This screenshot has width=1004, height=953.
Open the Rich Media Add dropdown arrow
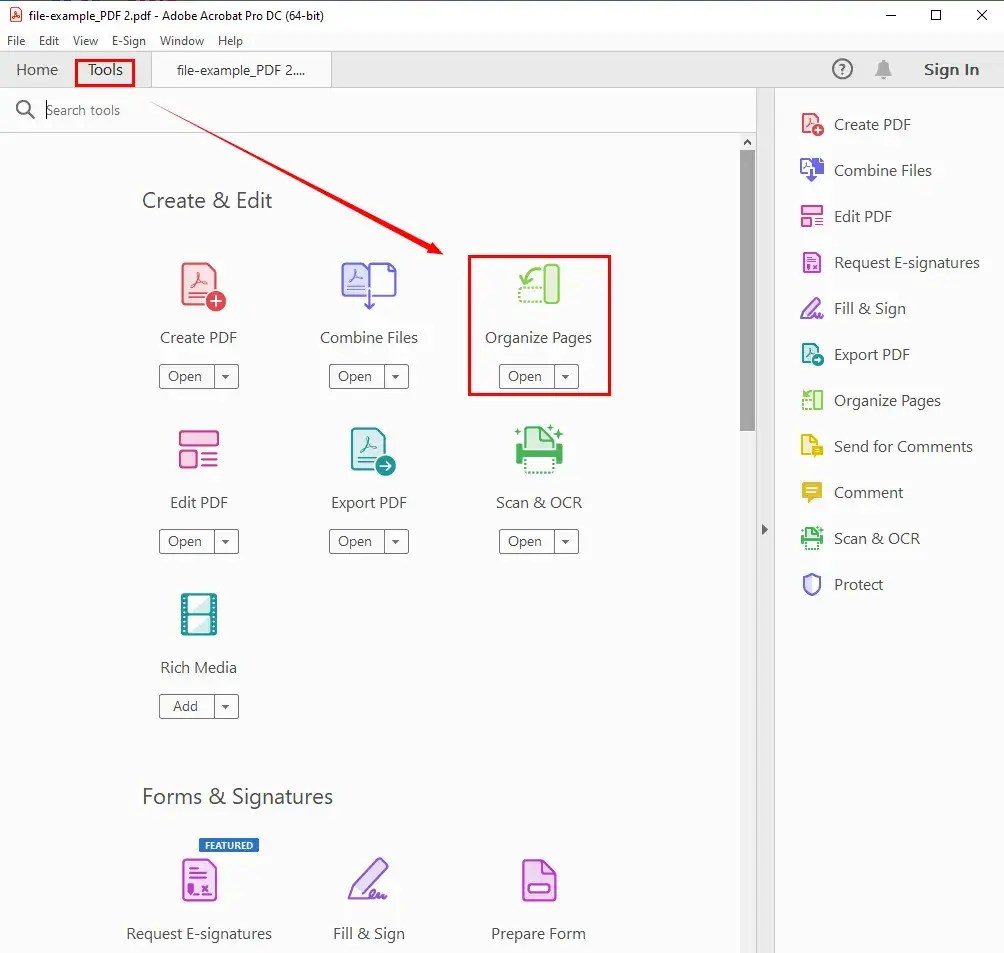tap(226, 706)
